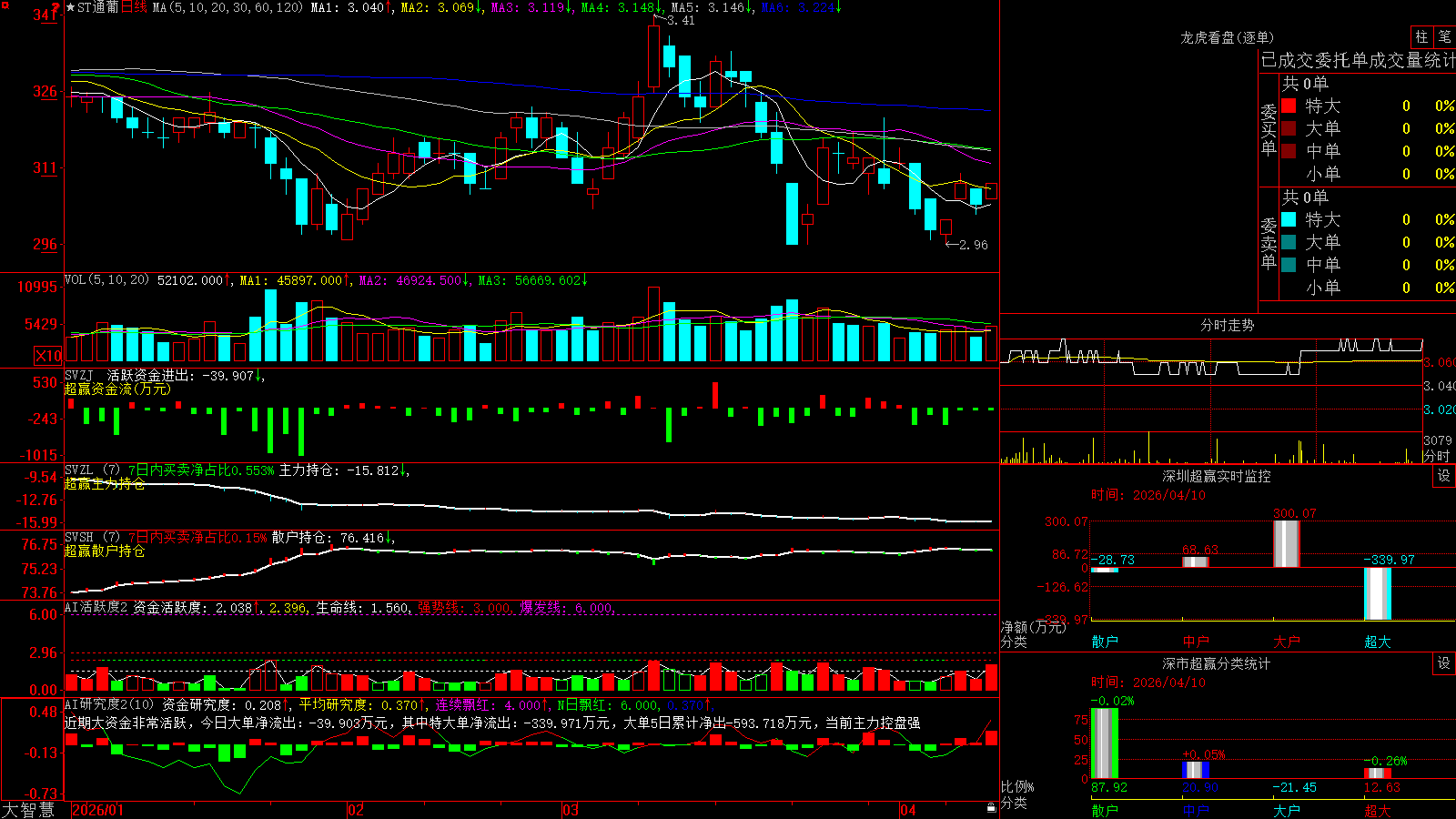Click the -28.73 散户 value in monitoring chart
1456x819 pixels.
(1112, 560)
